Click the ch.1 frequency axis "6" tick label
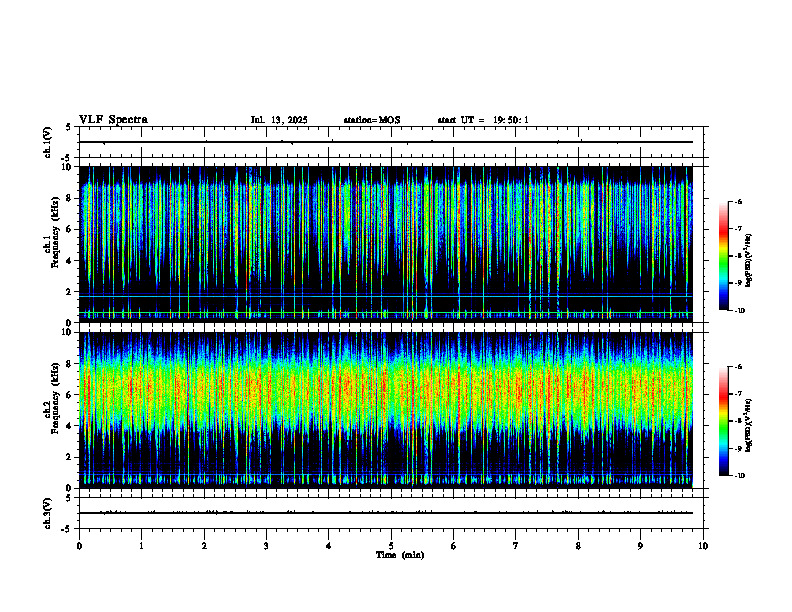The height and width of the screenshot is (612, 792). (x=70, y=230)
